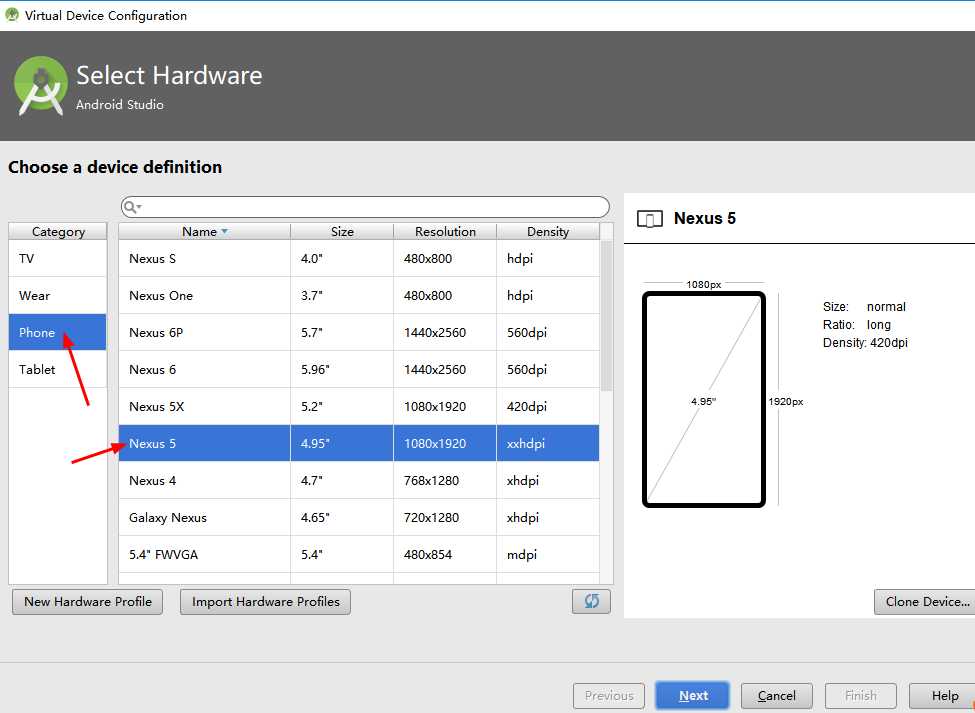Select the Phone category
This screenshot has height=713, width=975.
tap(58, 333)
